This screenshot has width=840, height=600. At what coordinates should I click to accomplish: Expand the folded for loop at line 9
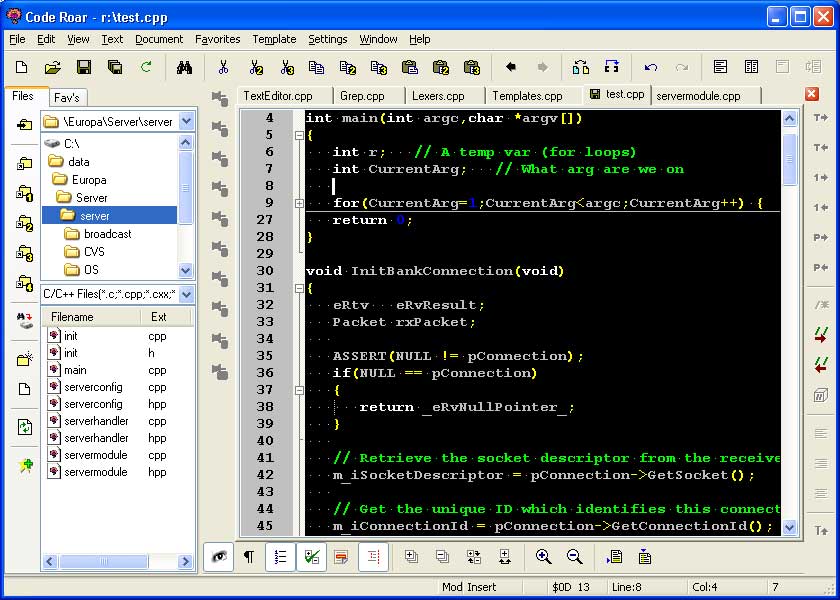pyautogui.click(x=299, y=204)
